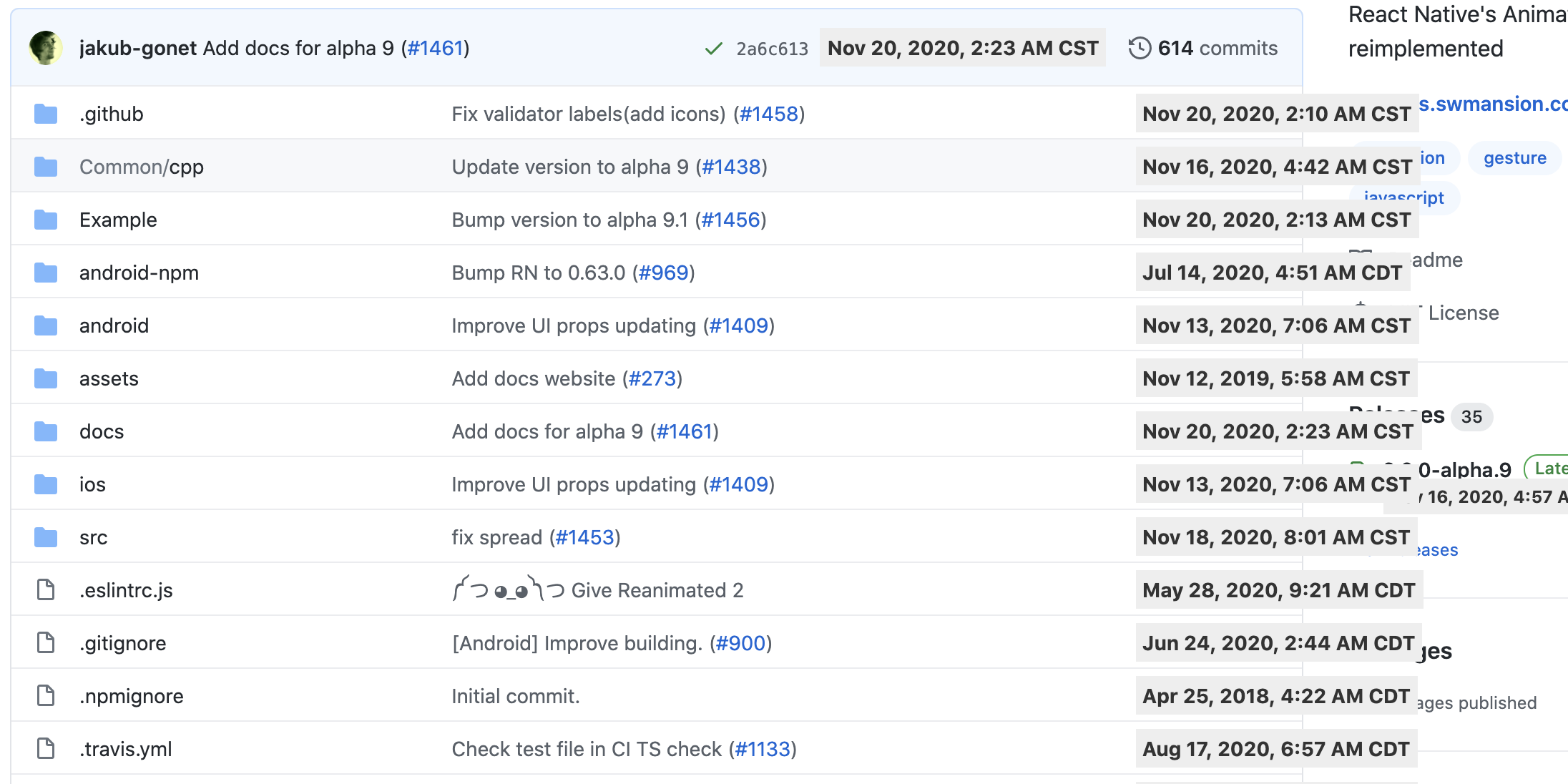Open pull request #1461 in docs row

(685, 431)
